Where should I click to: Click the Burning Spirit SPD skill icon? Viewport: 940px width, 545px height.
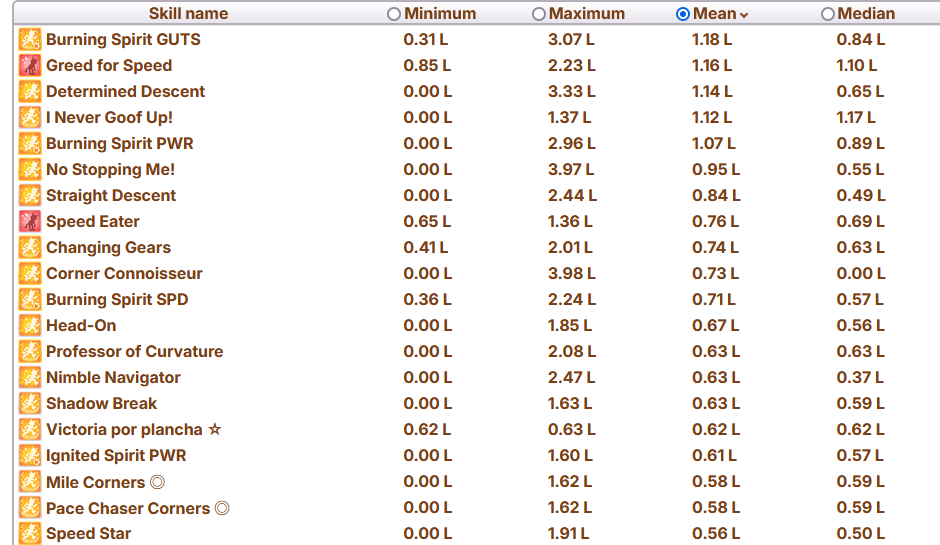[30, 299]
